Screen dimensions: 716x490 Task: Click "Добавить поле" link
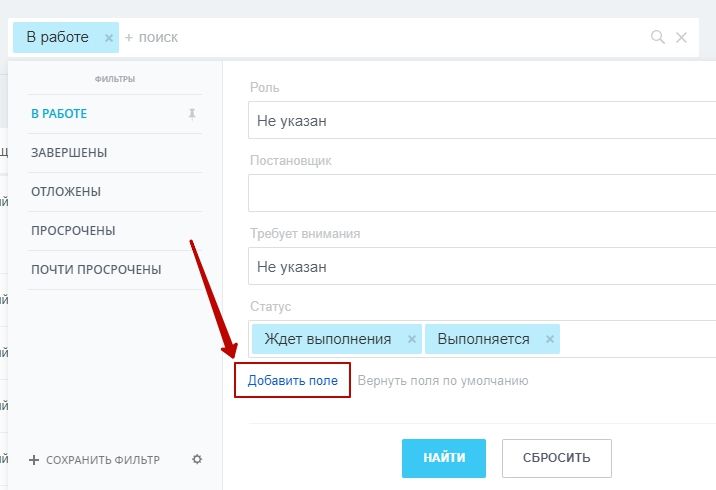coord(293,381)
